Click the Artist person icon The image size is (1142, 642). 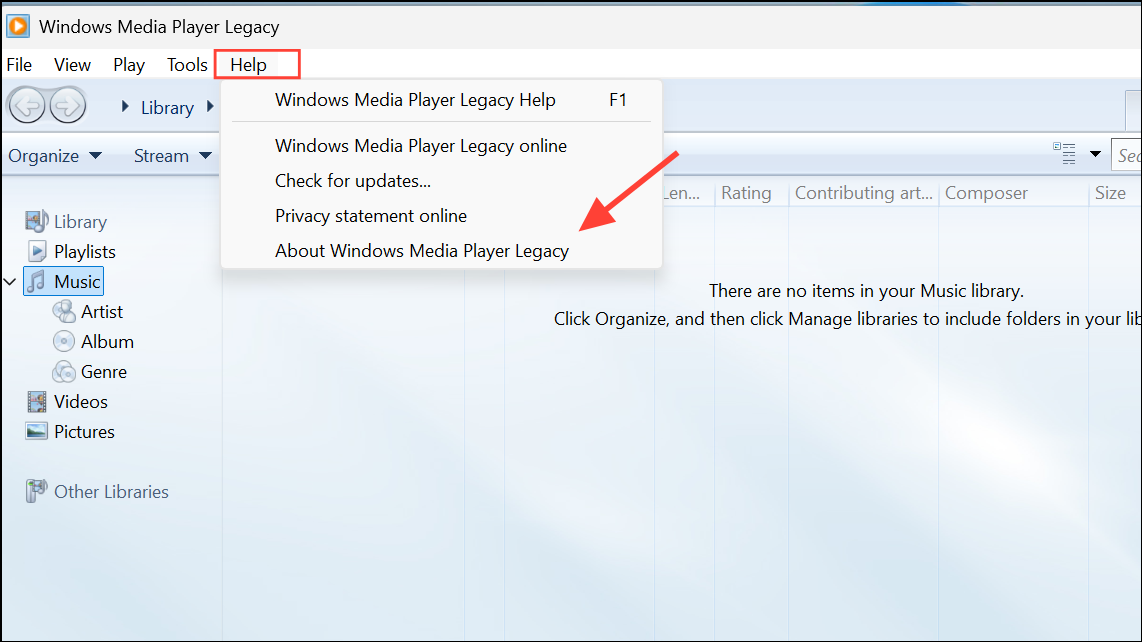pyautogui.click(x=64, y=311)
